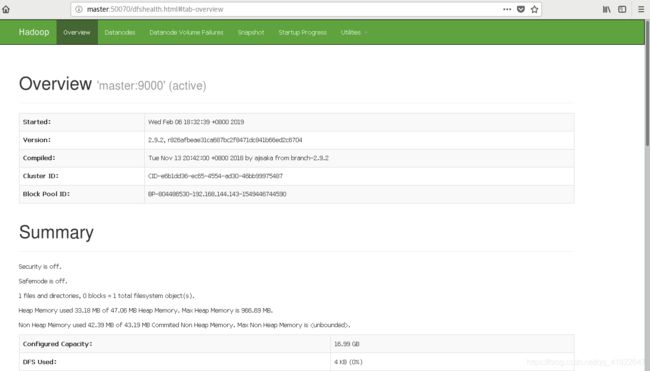Image resolution: width=650 pixels, height=371 pixels.
Task: Click the Firefox home icon
Action: pos(6,9)
